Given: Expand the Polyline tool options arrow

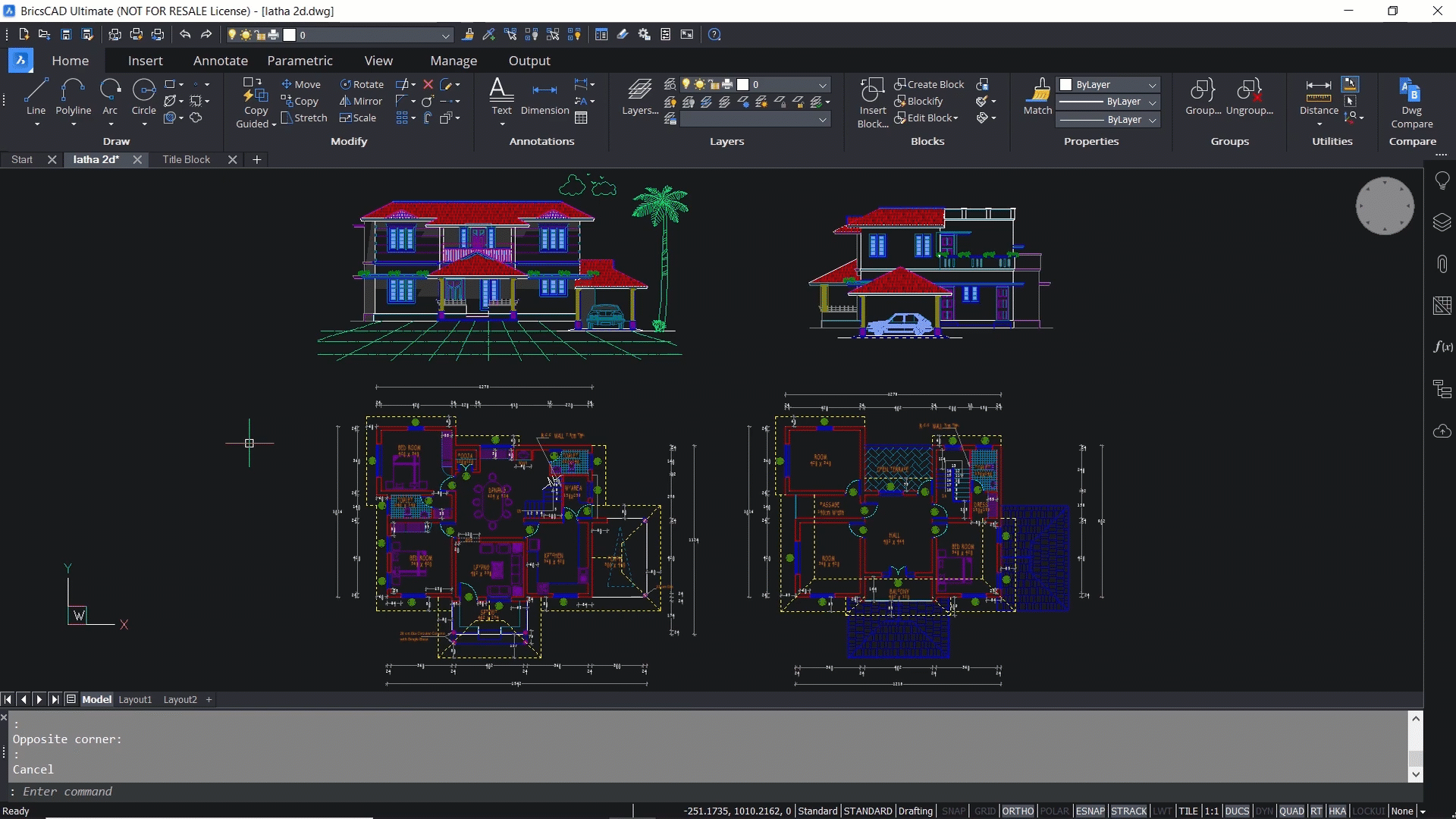Looking at the screenshot, I should point(74,124).
